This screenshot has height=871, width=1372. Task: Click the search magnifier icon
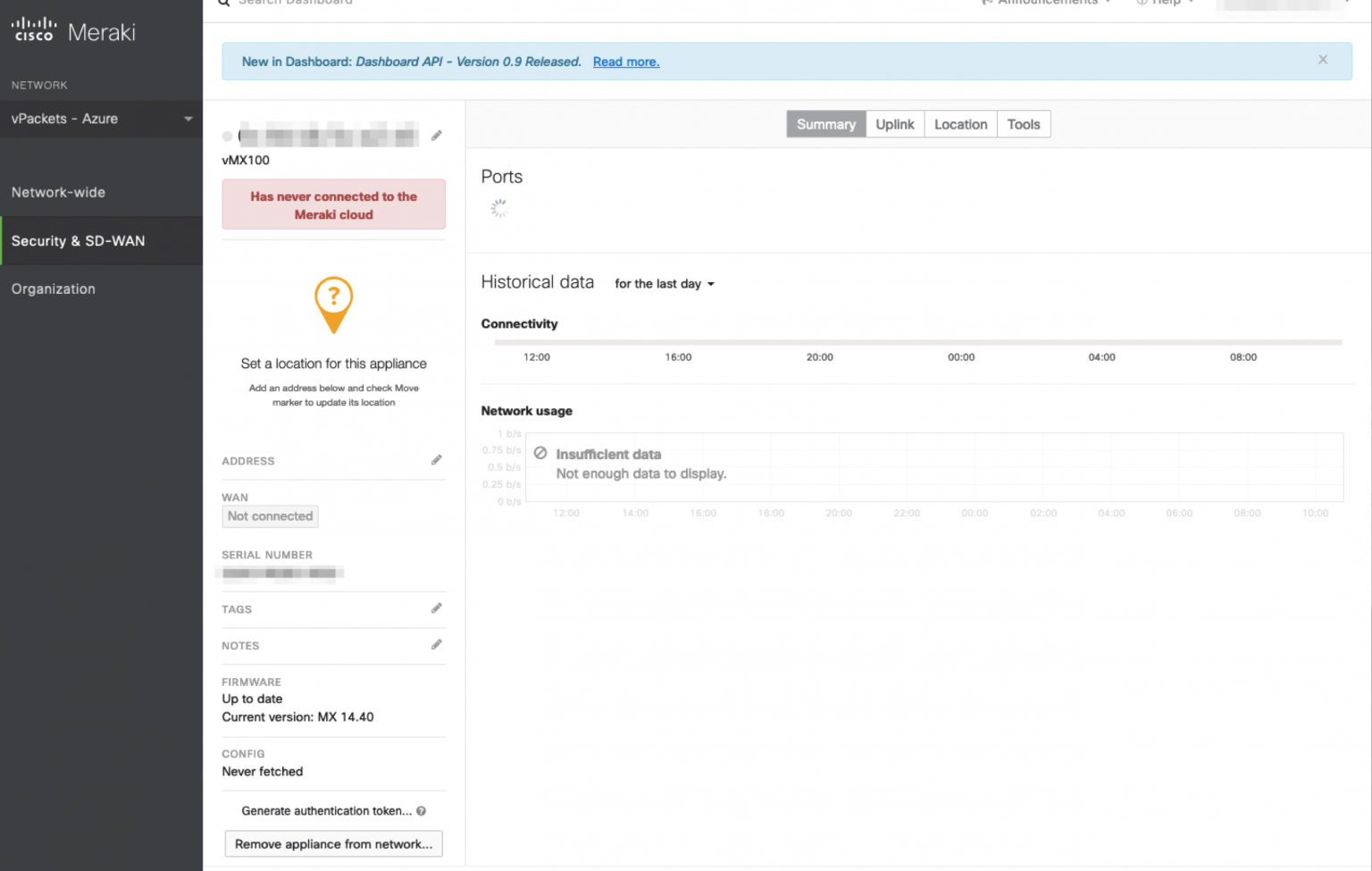pos(222,4)
